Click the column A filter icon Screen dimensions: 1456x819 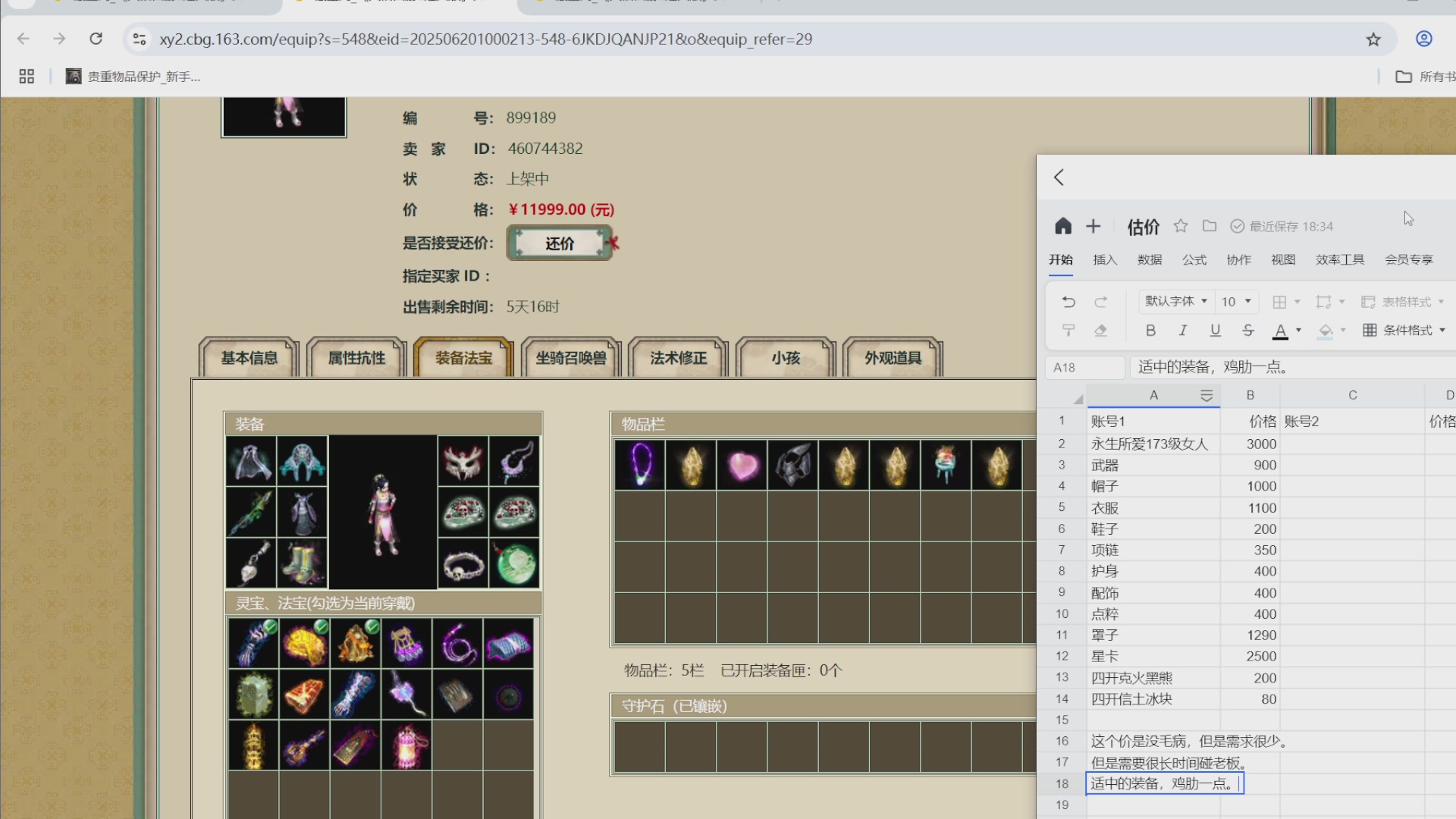pyautogui.click(x=1207, y=395)
